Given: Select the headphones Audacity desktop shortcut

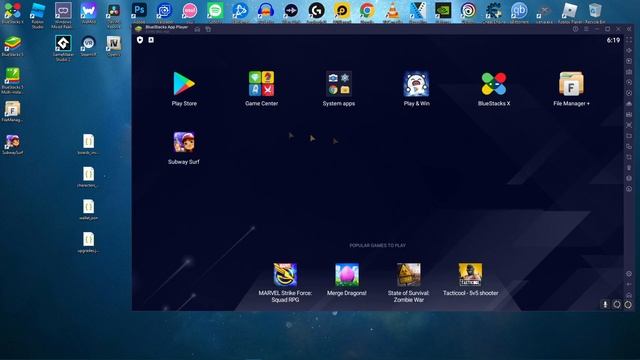Looking at the screenshot, I should click(266, 12).
